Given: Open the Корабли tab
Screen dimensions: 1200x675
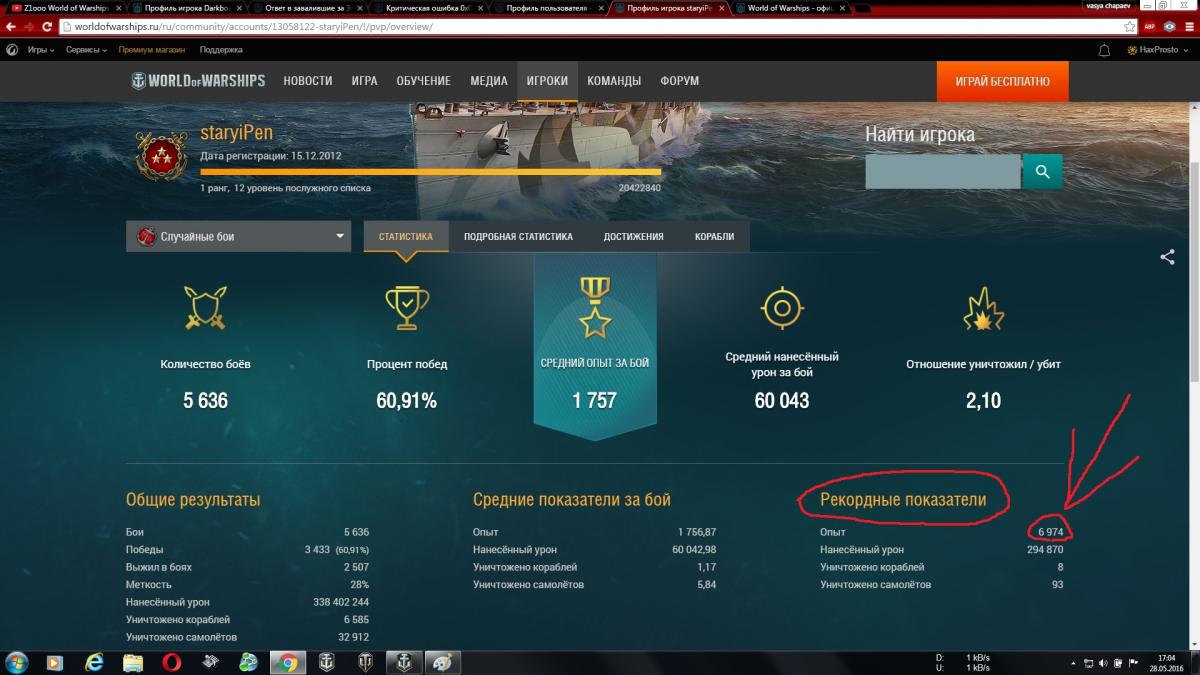Looking at the screenshot, I should click(x=714, y=237).
